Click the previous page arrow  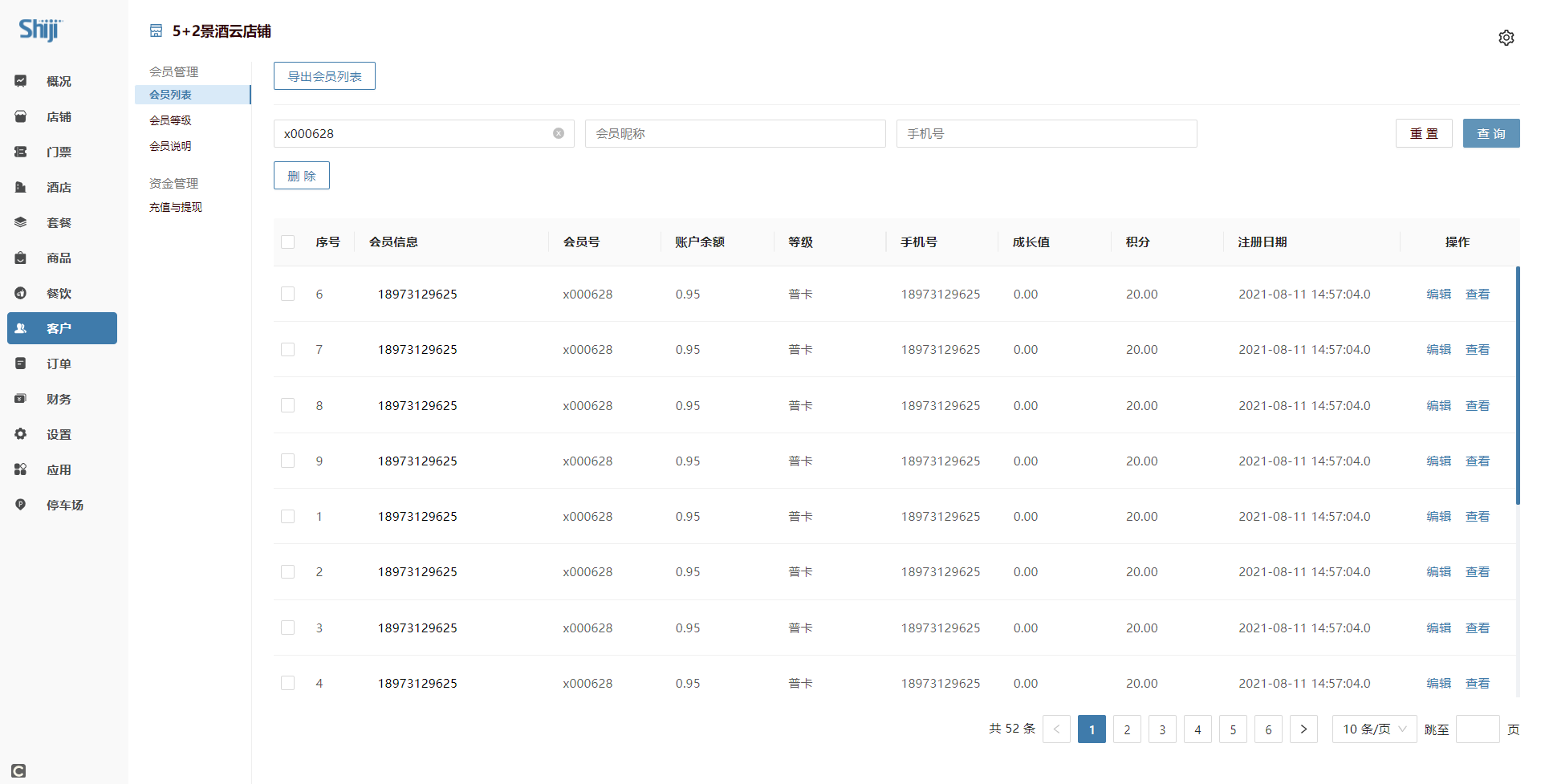1056,729
